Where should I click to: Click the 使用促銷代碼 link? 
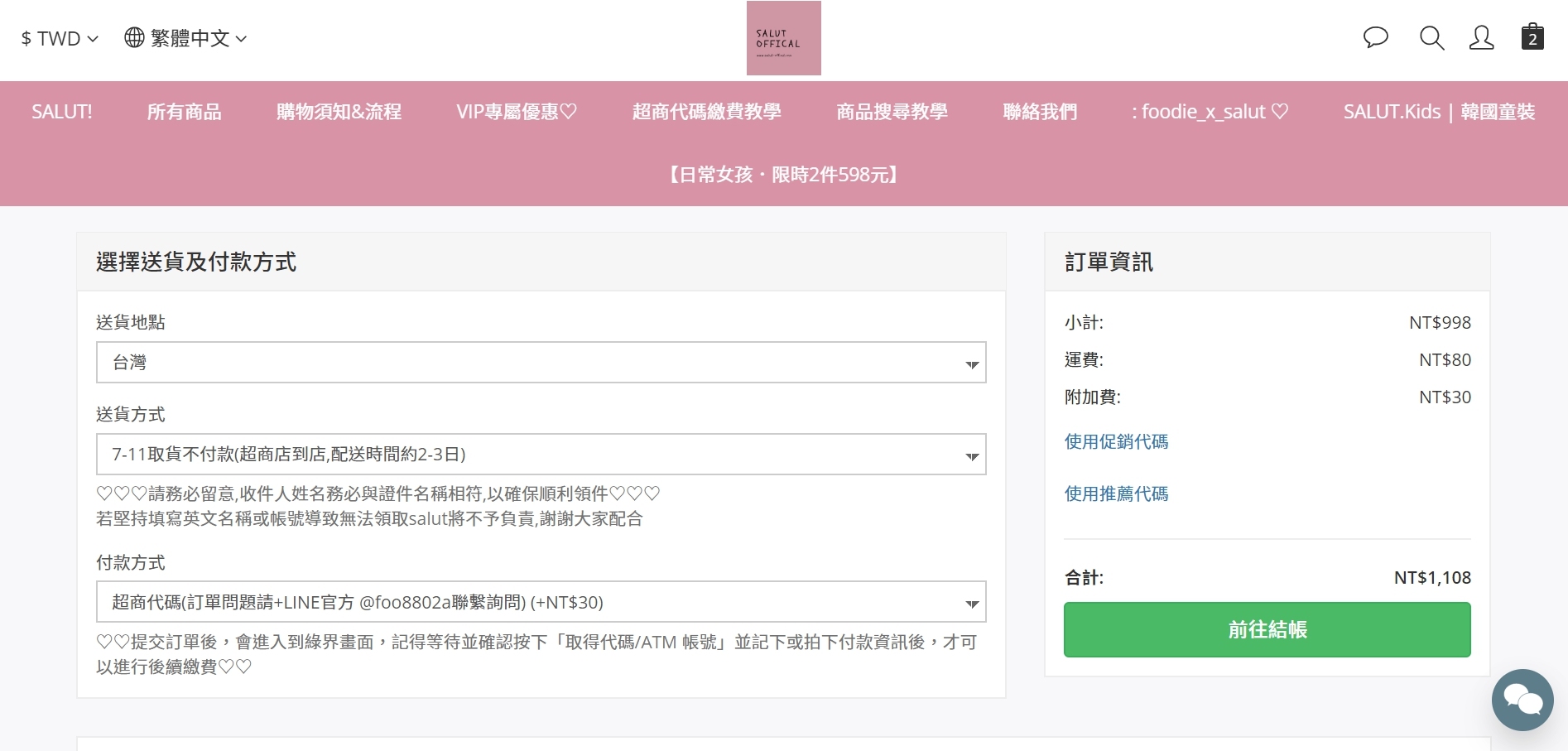[1116, 442]
